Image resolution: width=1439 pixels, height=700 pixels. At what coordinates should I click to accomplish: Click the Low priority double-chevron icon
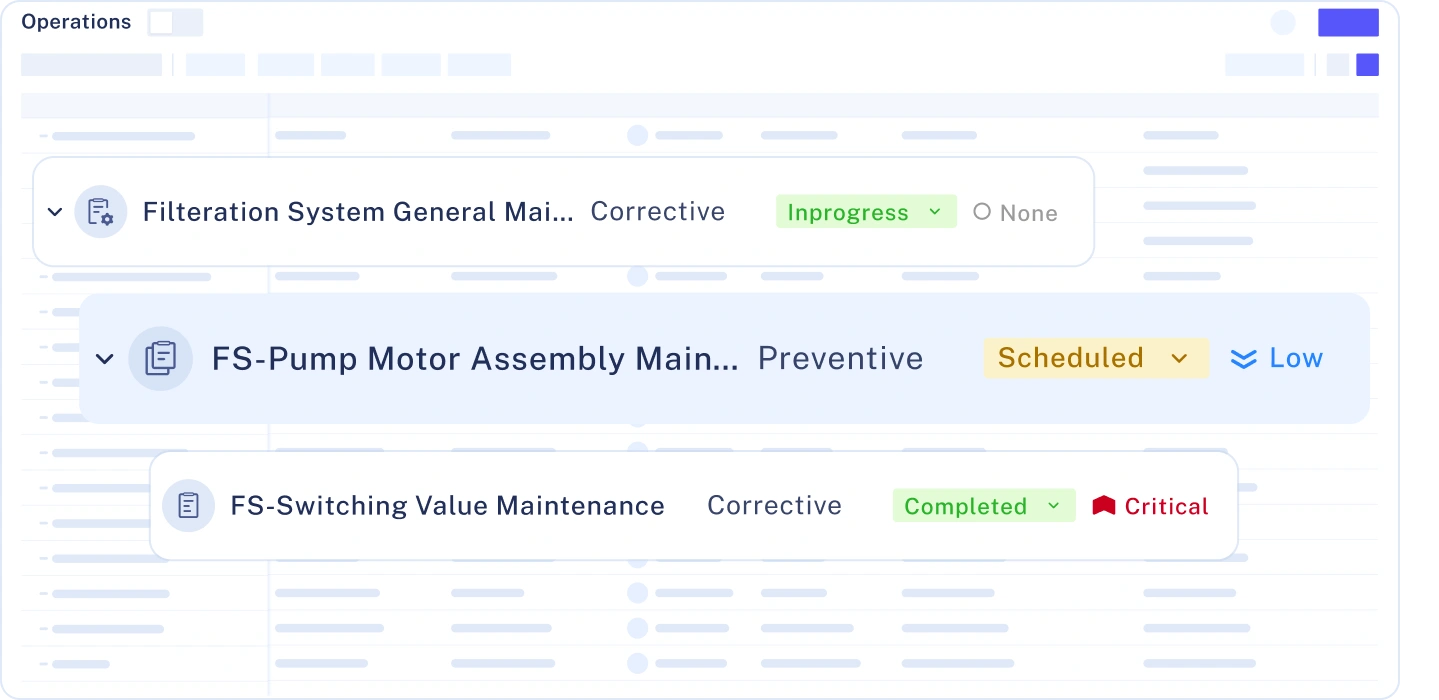pos(1243,359)
